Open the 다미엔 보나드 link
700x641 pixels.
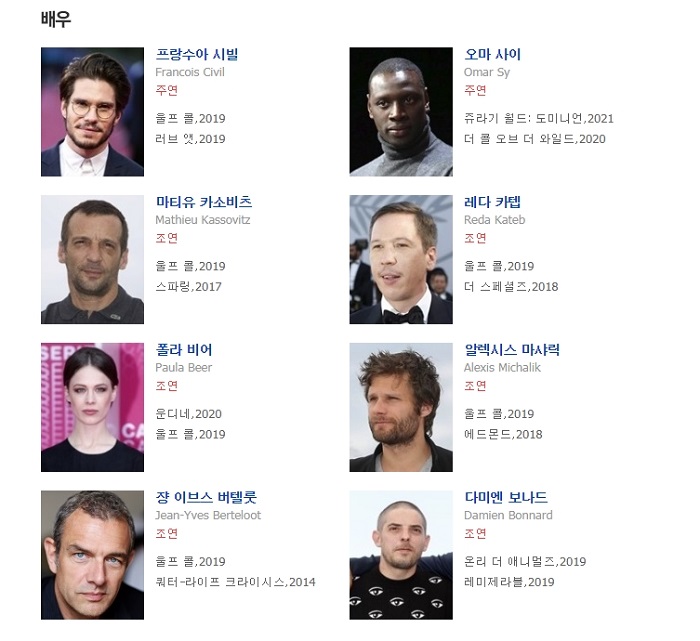(x=506, y=498)
